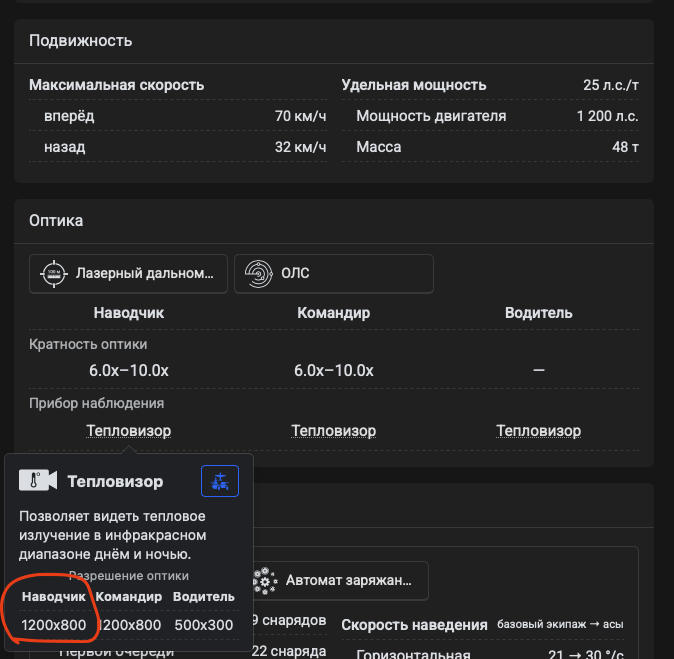Select the Подвижность section heading
Screen dimensions: 674x659
pyautogui.click(x=81, y=41)
